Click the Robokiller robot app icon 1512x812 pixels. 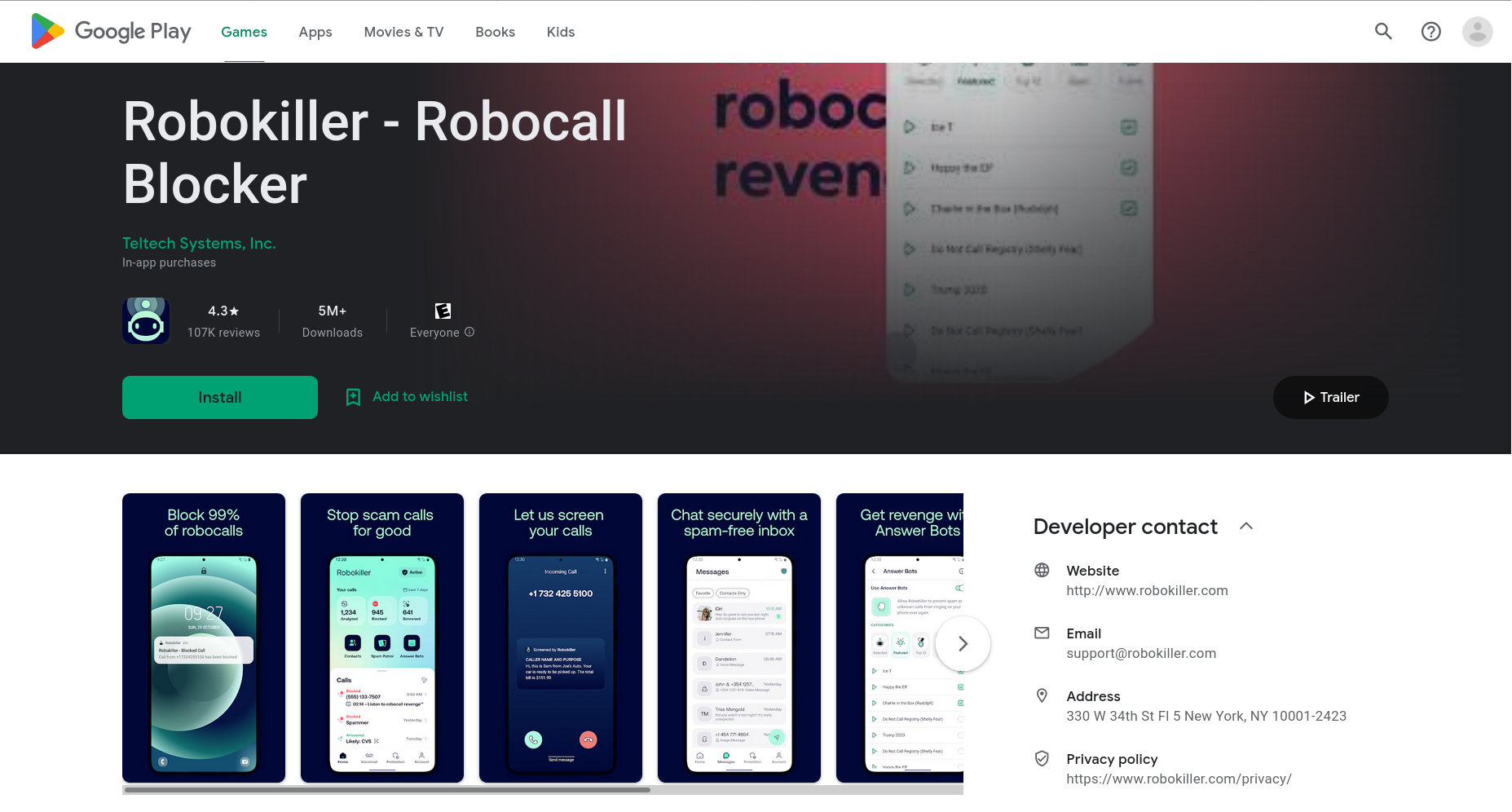click(146, 320)
